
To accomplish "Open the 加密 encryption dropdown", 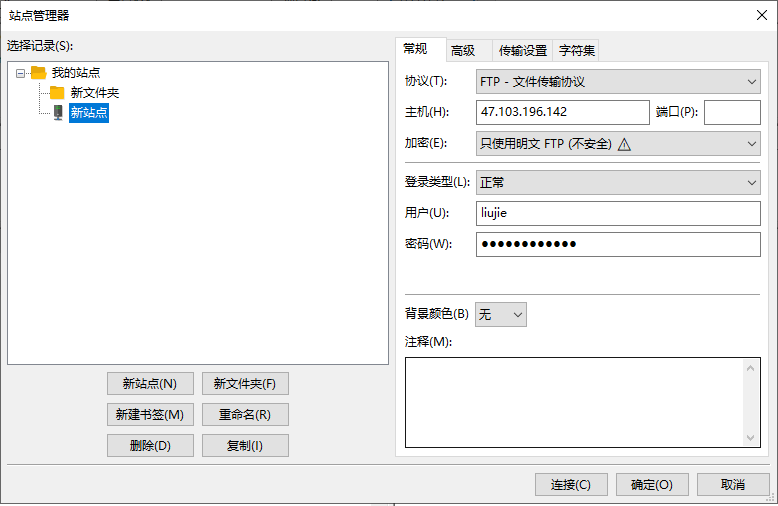I will [618, 144].
